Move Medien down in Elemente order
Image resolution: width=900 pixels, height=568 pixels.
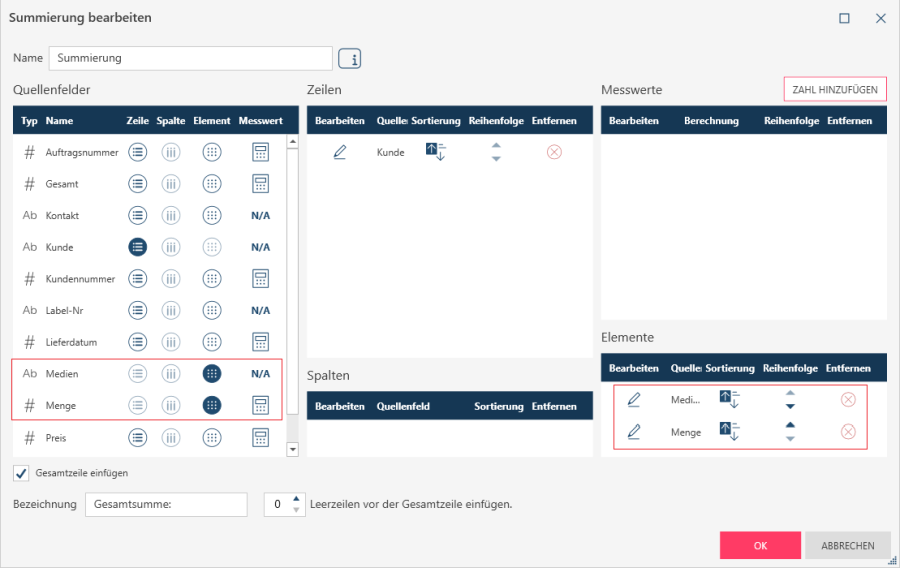[790, 406]
